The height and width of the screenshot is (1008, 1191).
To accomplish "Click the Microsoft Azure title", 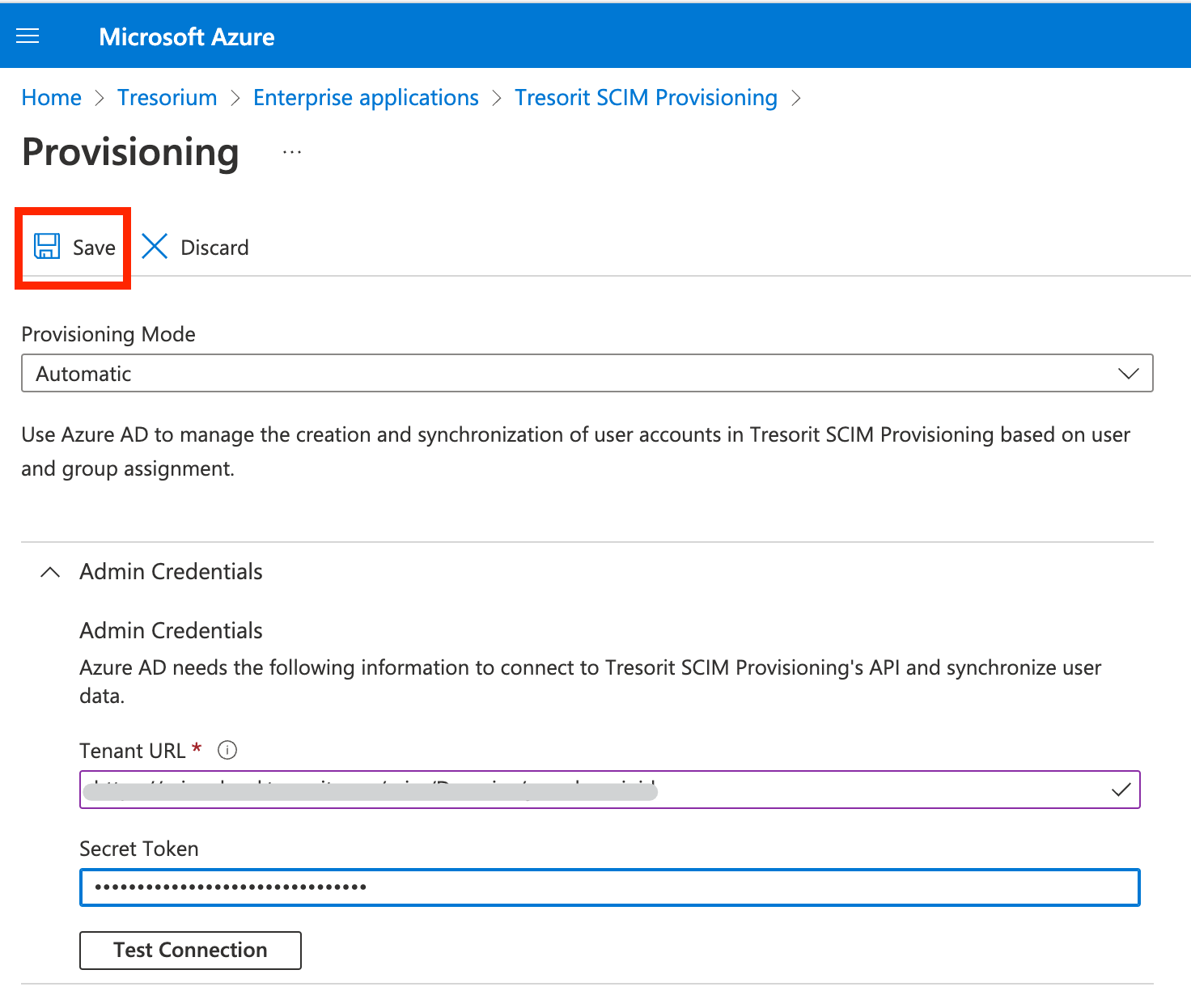I will coord(187,37).
